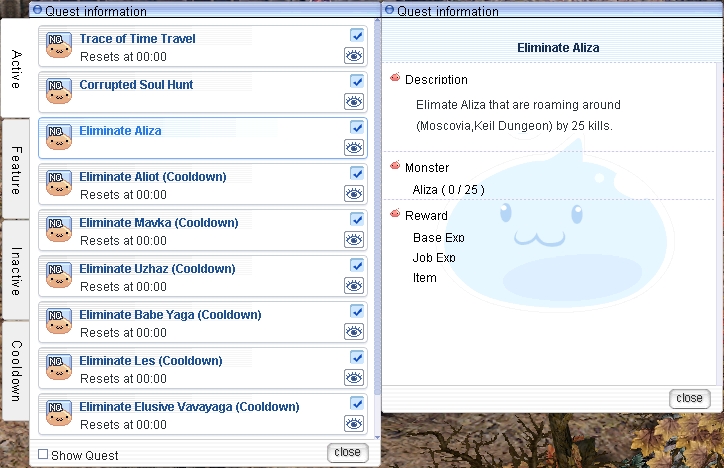Click the Eliminate Les quest icon
This screenshot has height=468, width=724.
coord(58,368)
